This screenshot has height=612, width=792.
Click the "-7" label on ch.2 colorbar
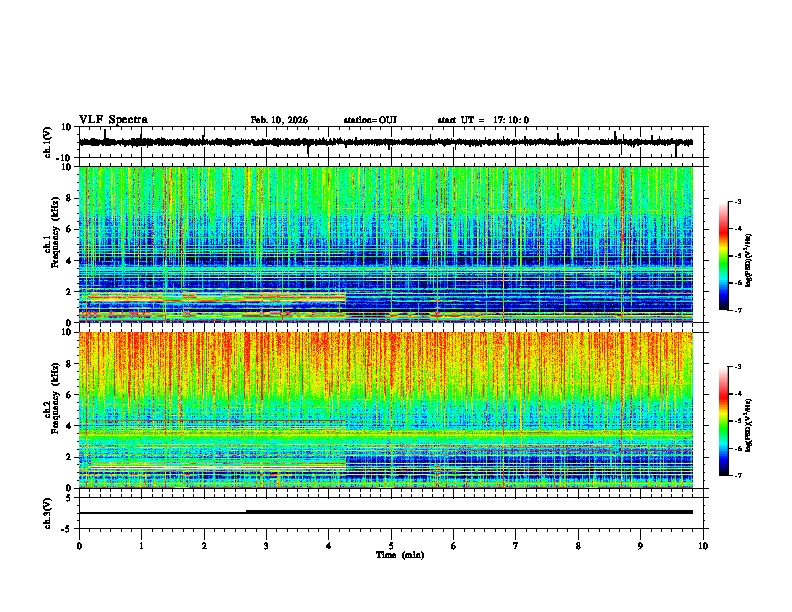pos(738,475)
